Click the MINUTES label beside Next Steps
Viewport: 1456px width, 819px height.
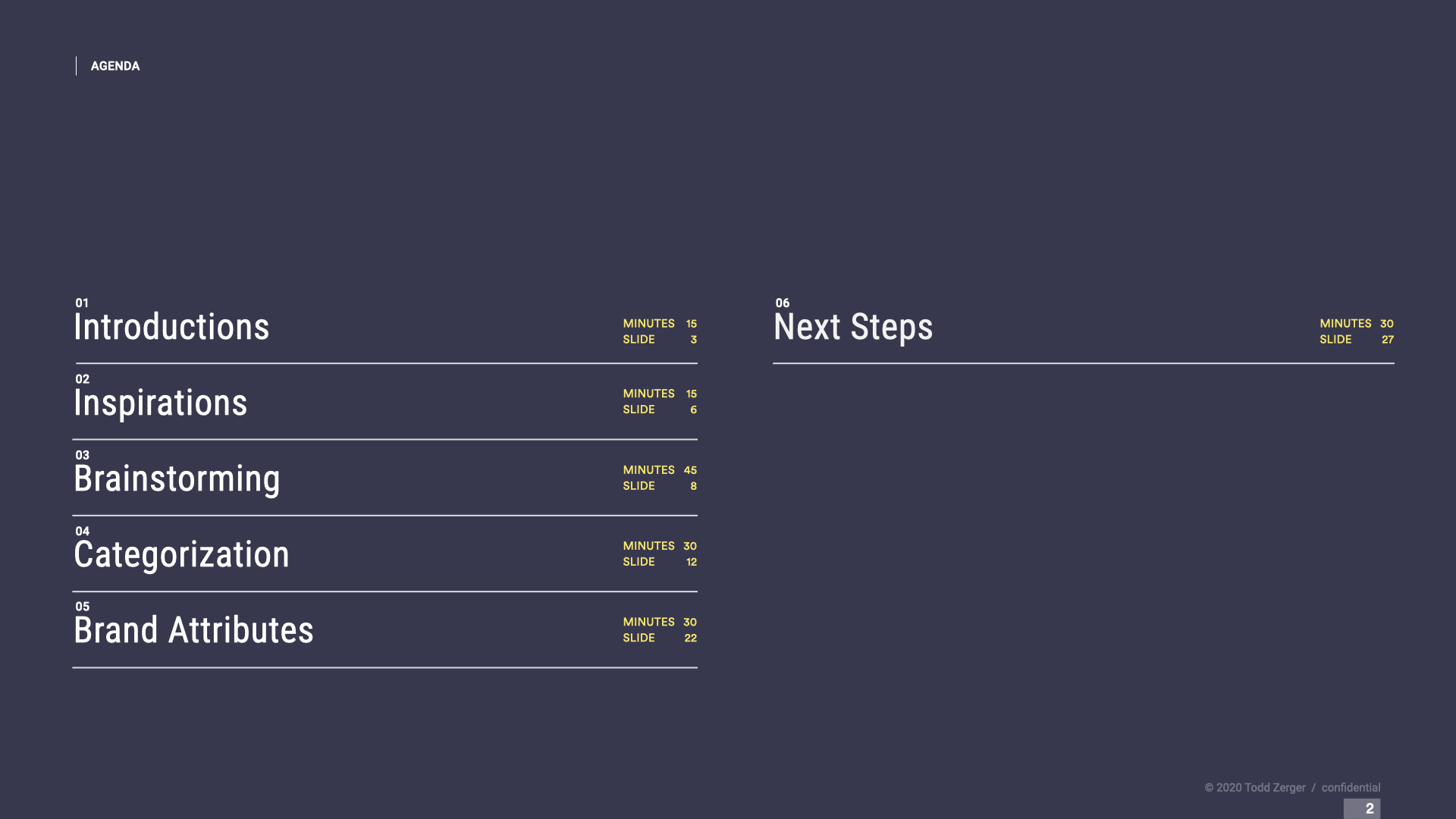point(1345,324)
